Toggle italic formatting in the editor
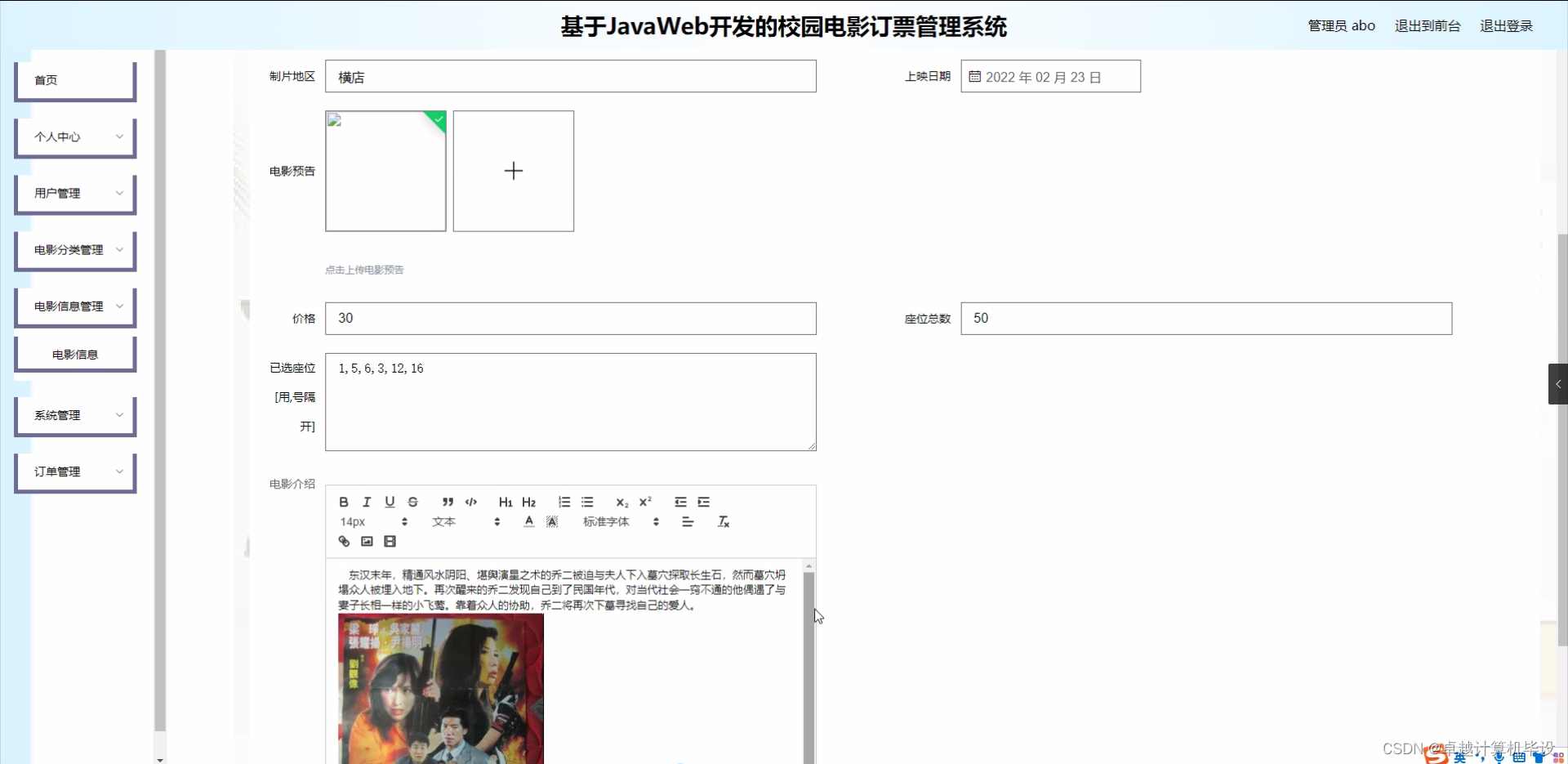Viewport: 1568px width, 764px height. (367, 502)
